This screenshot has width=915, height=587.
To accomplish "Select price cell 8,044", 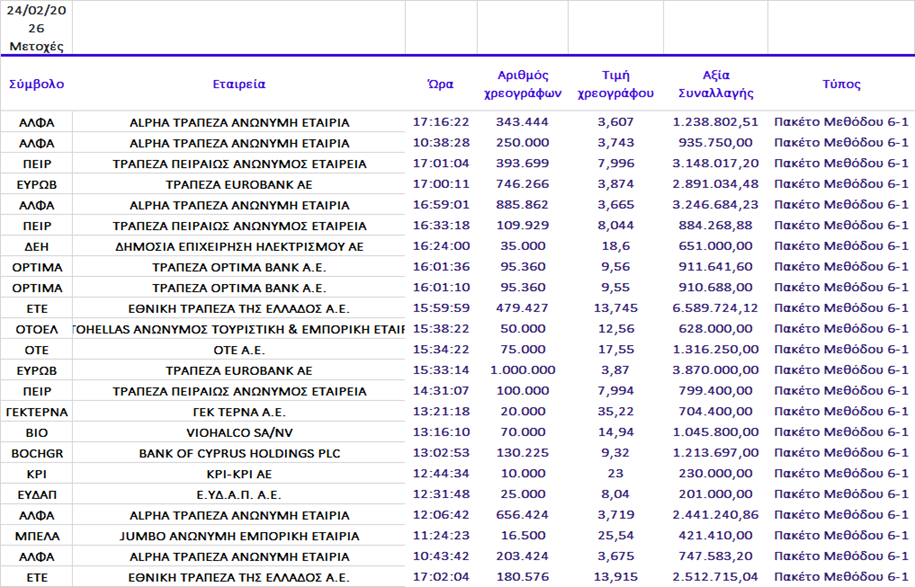I will [616, 225].
